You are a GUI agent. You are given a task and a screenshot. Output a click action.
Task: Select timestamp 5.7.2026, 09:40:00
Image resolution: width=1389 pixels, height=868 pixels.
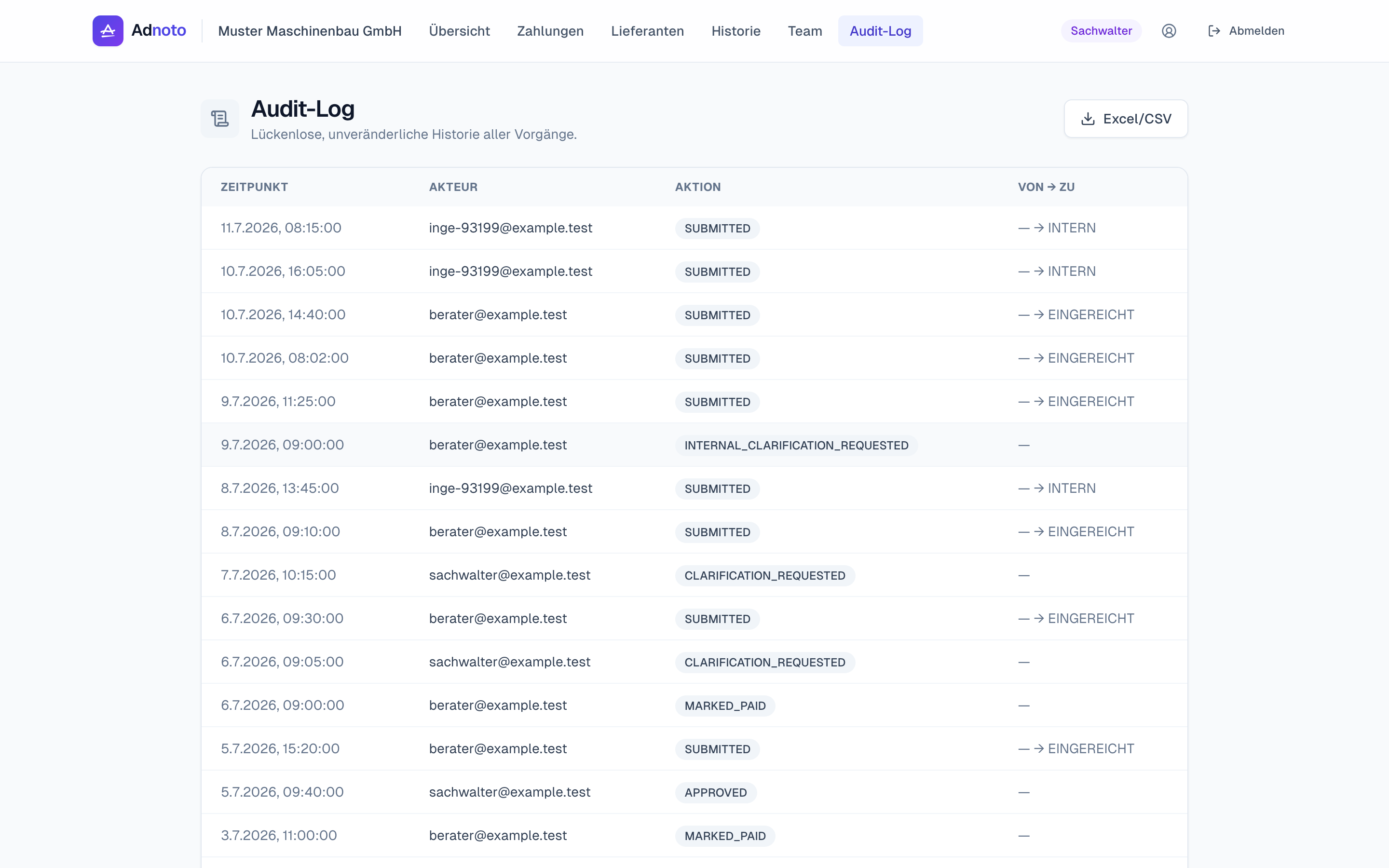point(283,792)
